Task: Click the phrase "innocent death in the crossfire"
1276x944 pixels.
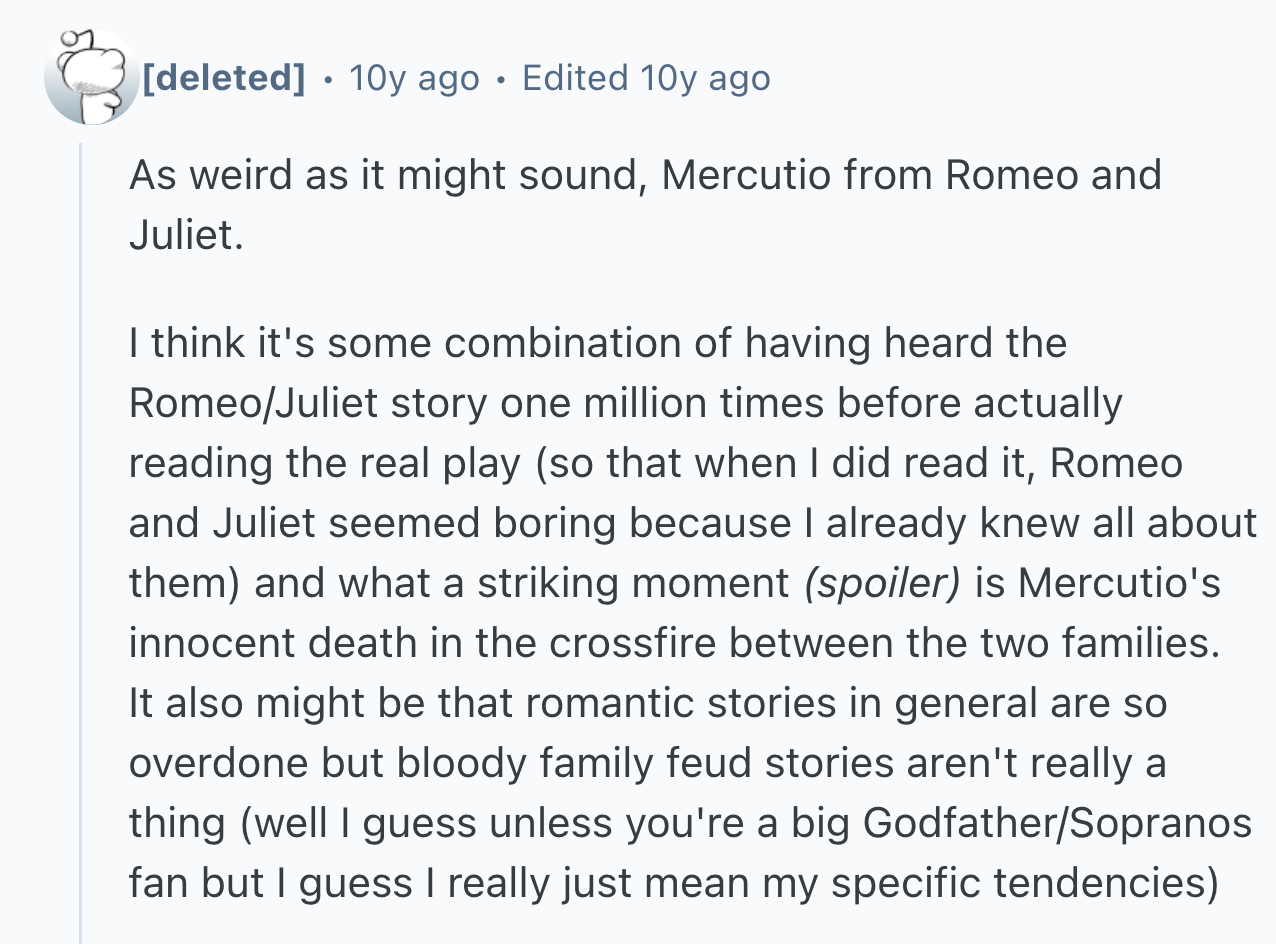Action: tap(422, 643)
